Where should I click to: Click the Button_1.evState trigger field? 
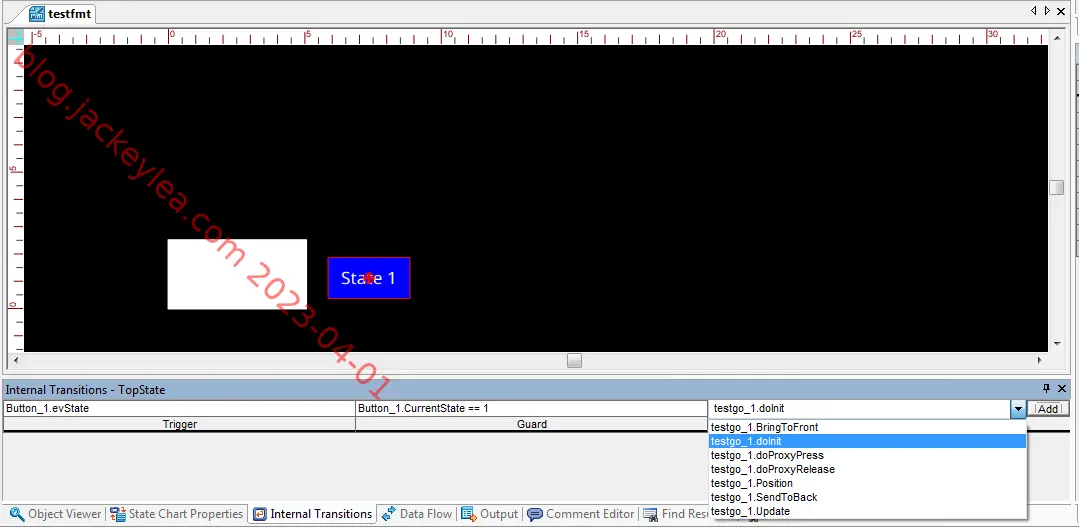pyautogui.click(x=179, y=408)
